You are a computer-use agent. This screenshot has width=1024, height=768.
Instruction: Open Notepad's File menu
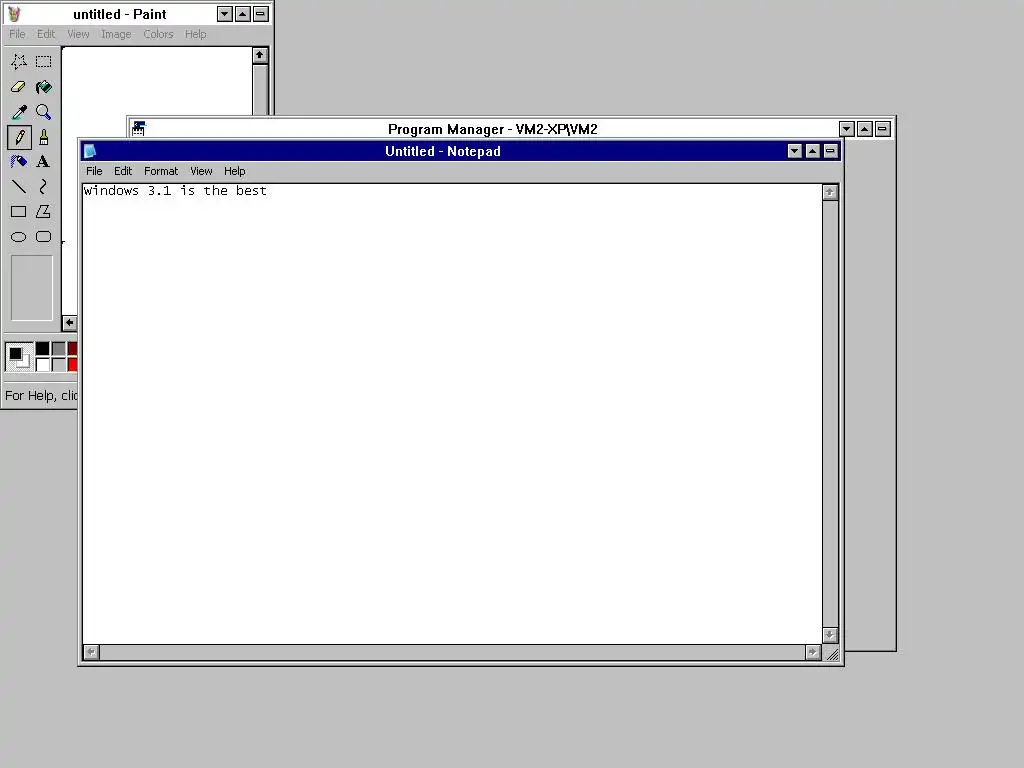94,171
